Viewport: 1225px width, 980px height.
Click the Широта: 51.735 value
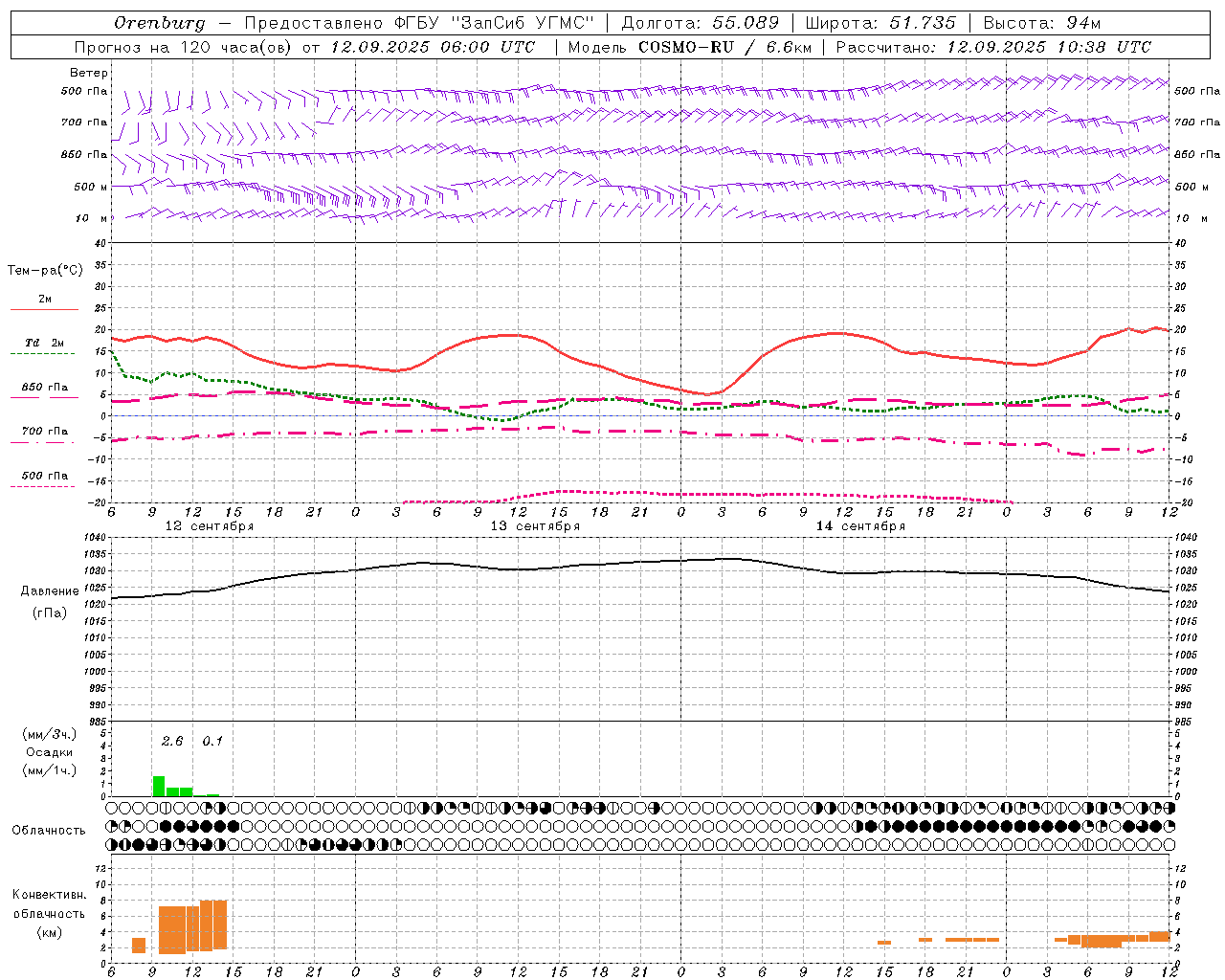(880, 22)
